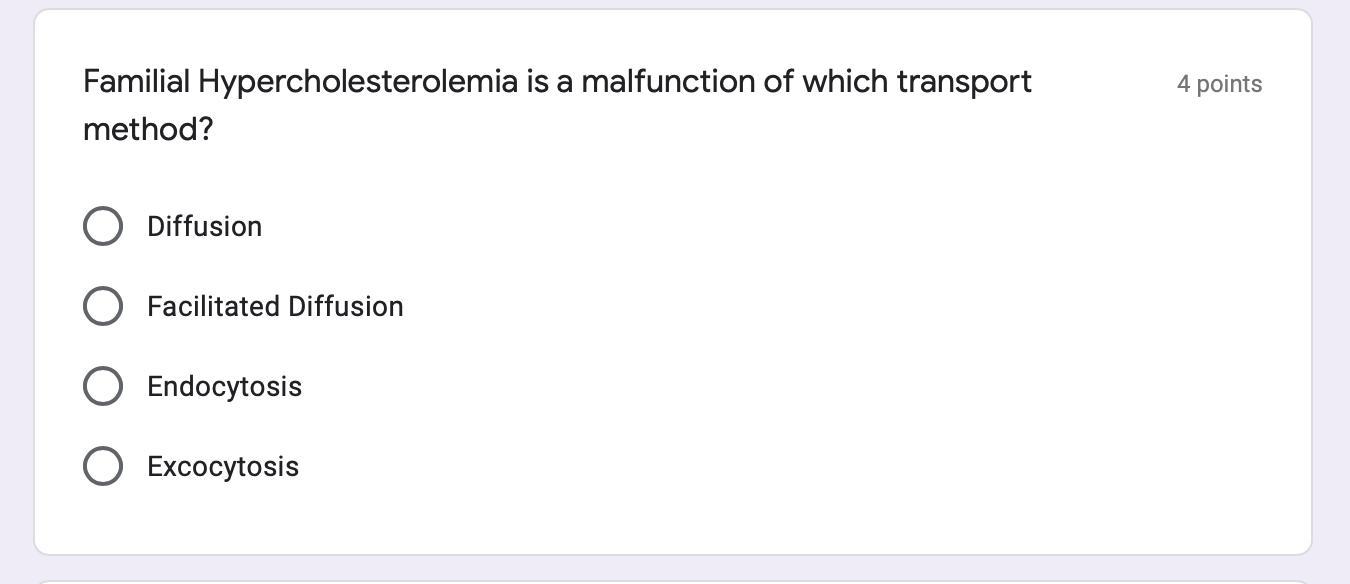
Task: Click the word 'points' in the score label
Action: tap(1229, 84)
